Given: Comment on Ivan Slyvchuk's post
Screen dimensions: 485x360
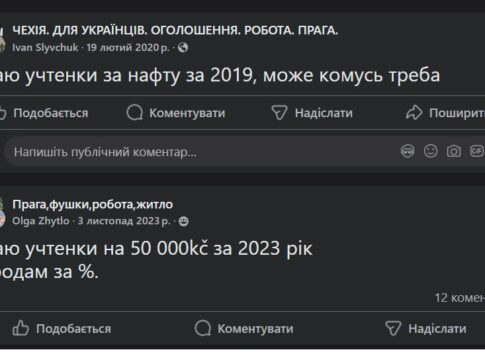Looking at the screenshot, I should [x=176, y=113].
